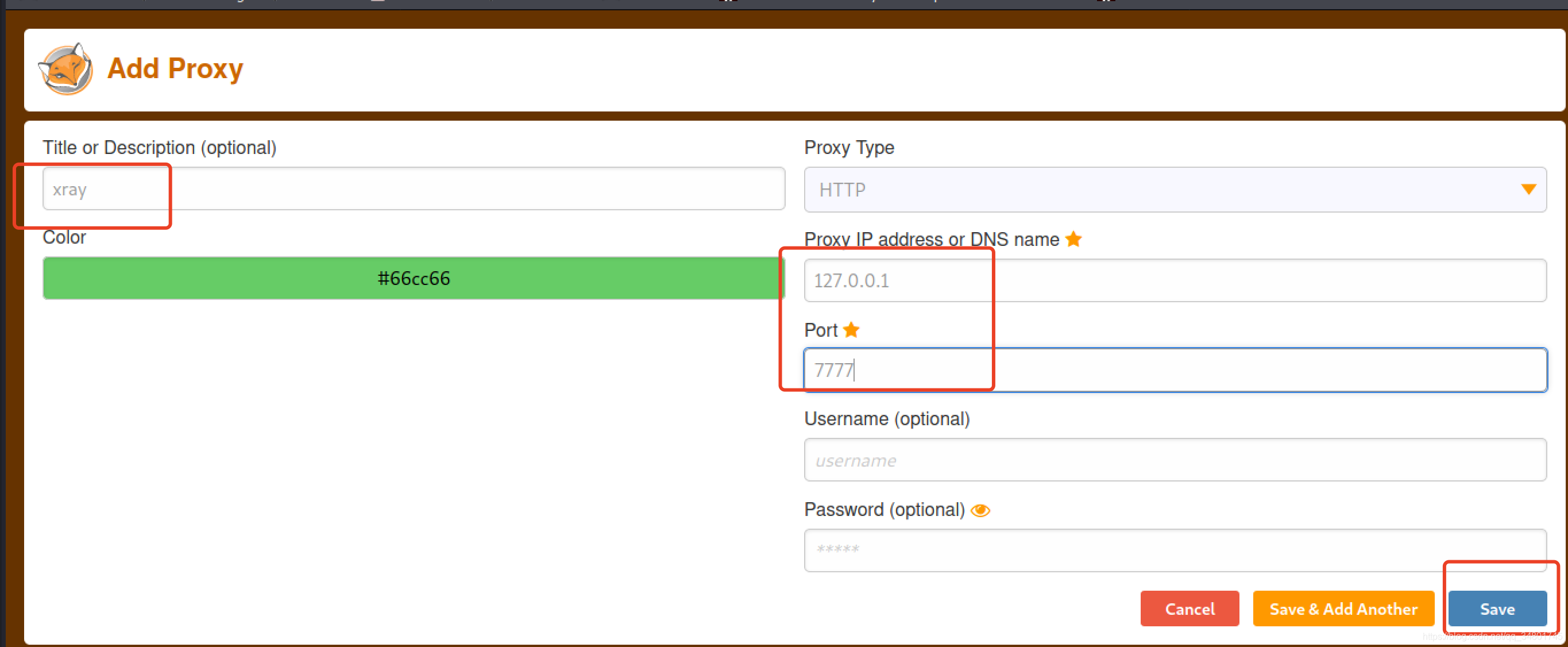Click the Color label text
The height and width of the screenshot is (647, 1568).
tap(64, 237)
